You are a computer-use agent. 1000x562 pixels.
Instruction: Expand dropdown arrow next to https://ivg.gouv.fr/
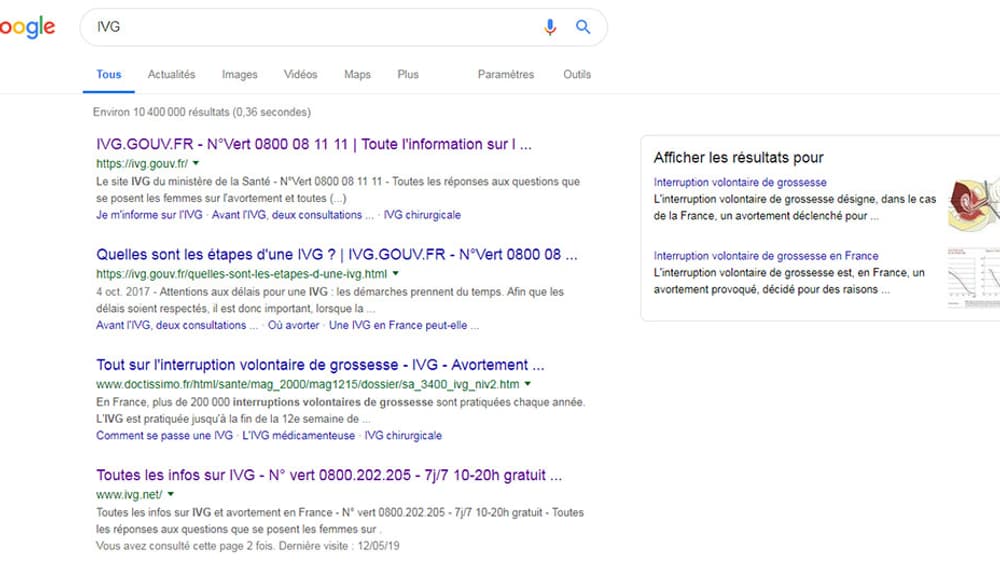(196, 163)
